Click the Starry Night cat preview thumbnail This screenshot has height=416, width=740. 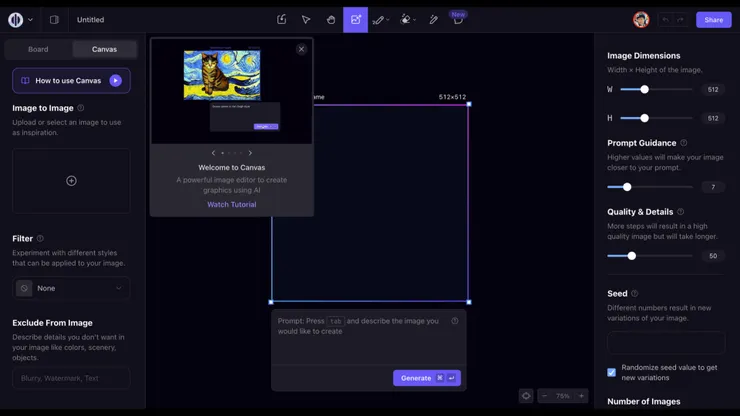pyautogui.click(x=222, y=75)
